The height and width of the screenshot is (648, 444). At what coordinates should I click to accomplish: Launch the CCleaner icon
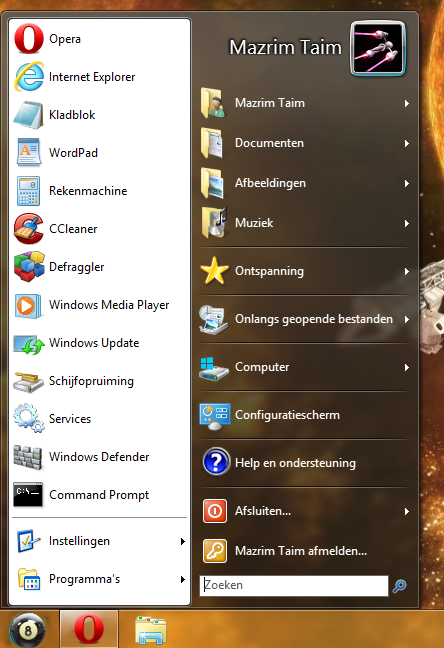tap(29, 229)
